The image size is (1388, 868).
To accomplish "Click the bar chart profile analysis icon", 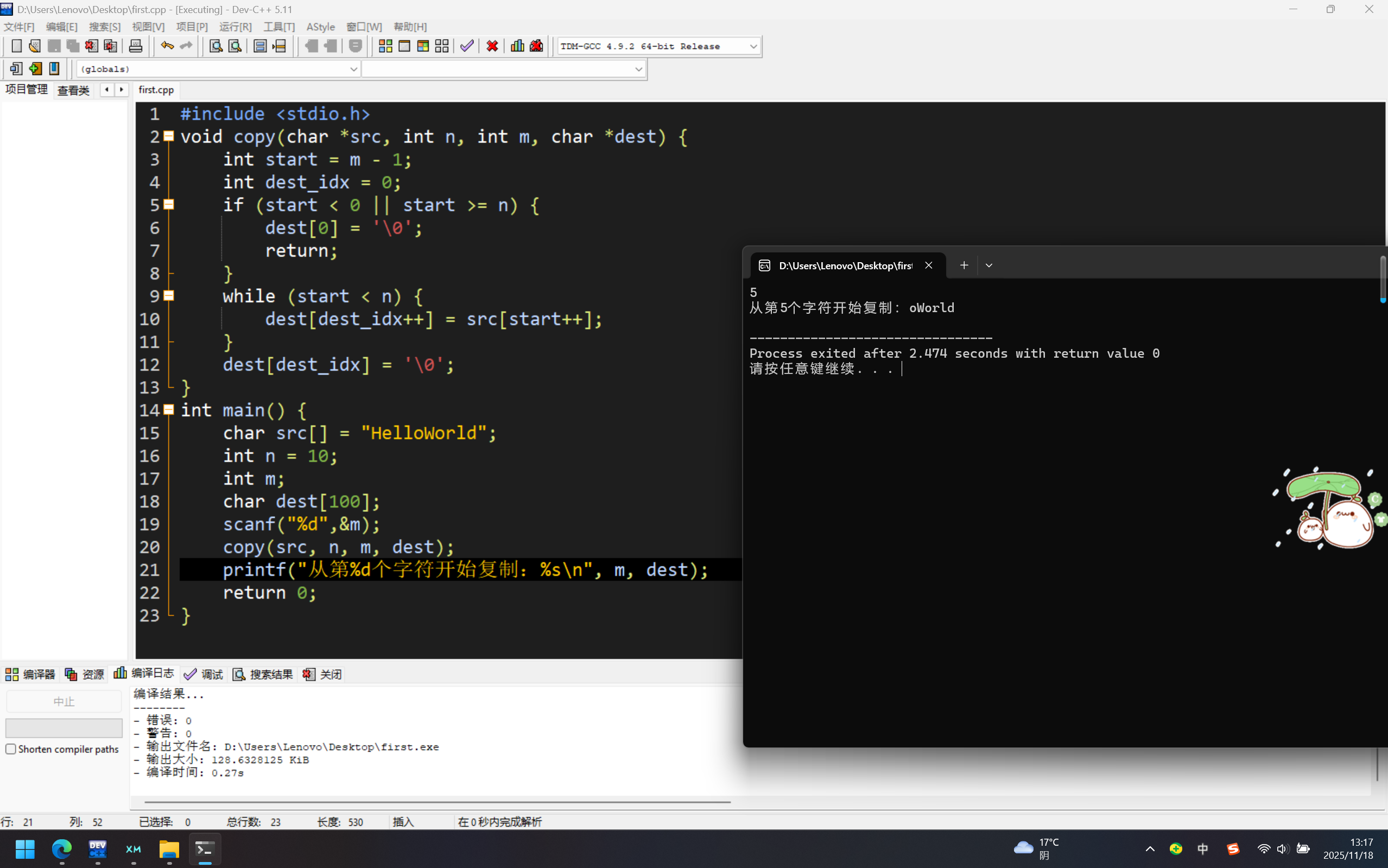I will click(x=517, y=46).
